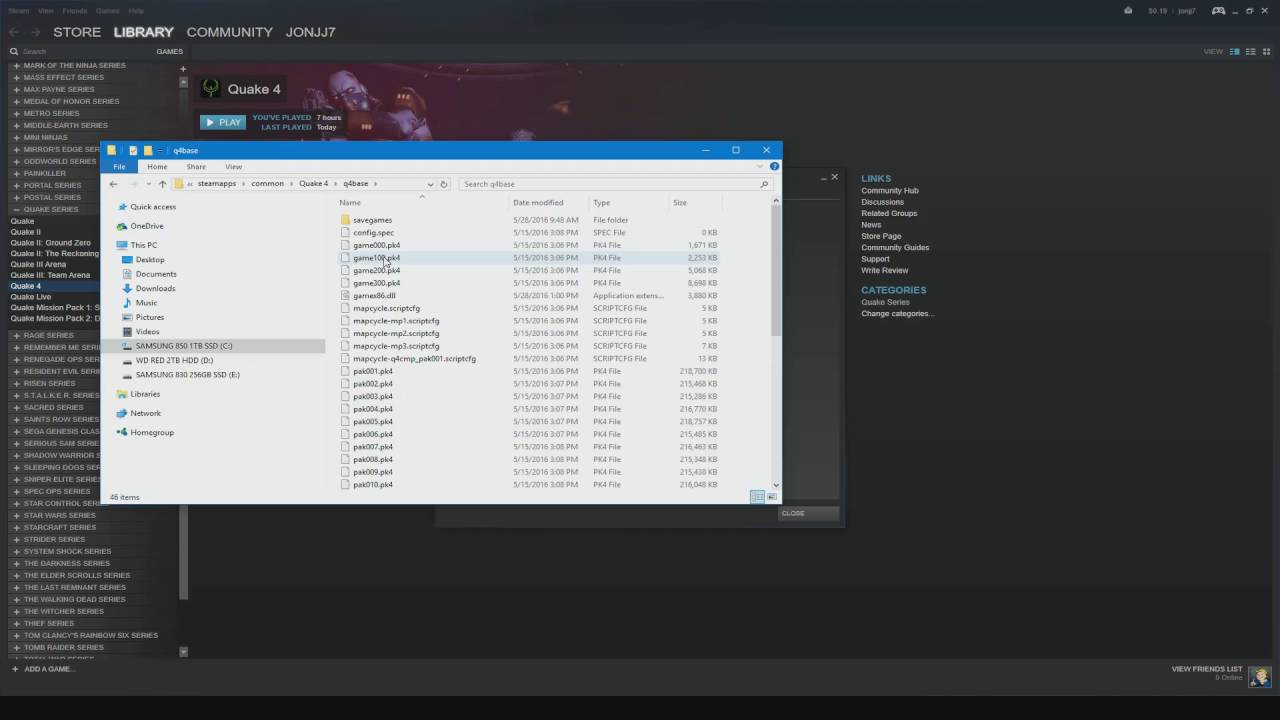This screenshot has height=720, width=1280.
Task: Select file pak001.pk4
Action: pos(372,371)
